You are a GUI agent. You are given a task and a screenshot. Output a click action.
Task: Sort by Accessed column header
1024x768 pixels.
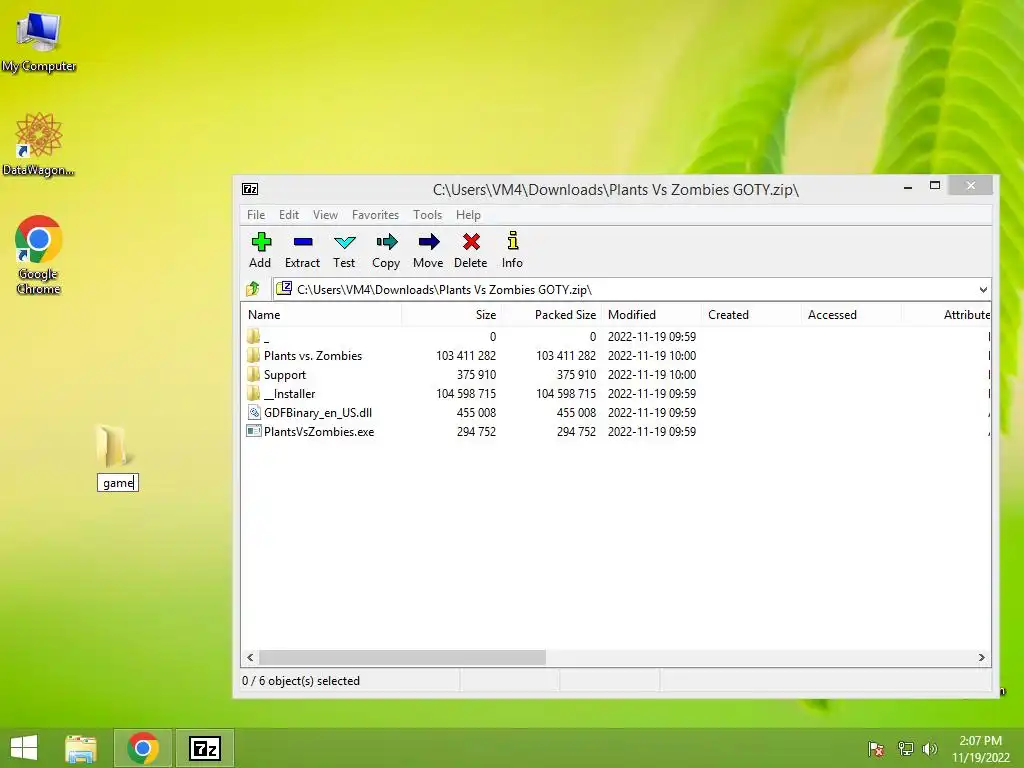click(851, 315)
